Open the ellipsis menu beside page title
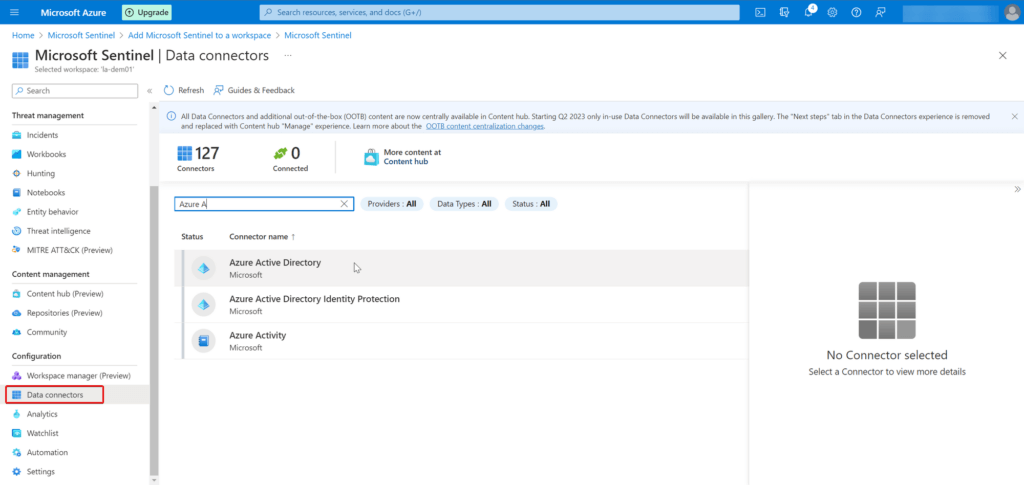 click(288, 56)
